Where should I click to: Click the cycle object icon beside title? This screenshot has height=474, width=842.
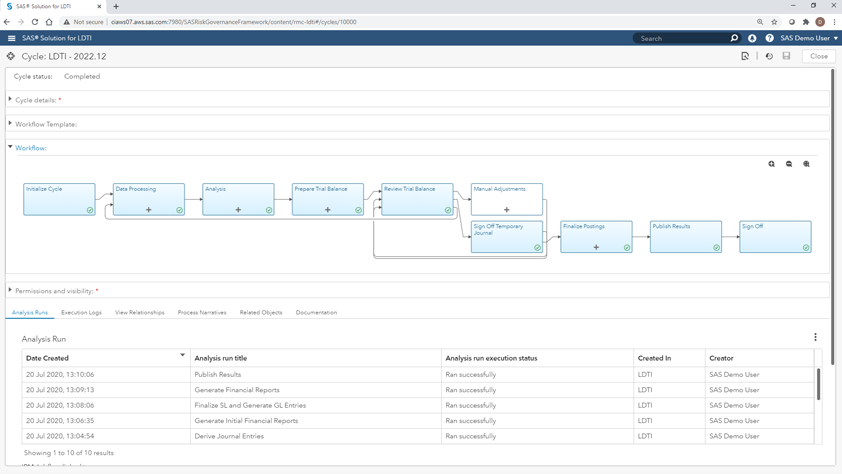point(11,56)
